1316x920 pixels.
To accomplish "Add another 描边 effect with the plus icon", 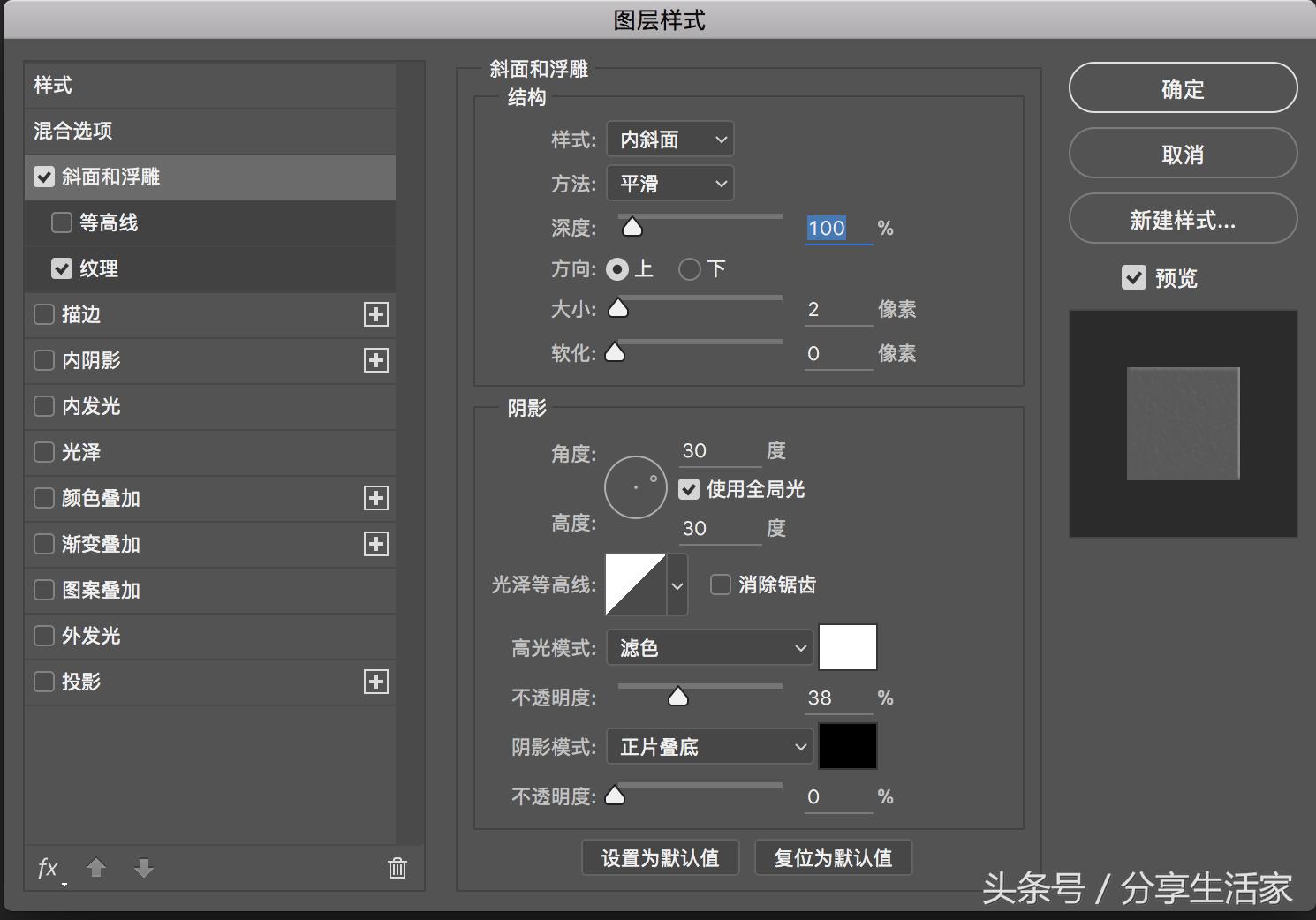I will coord(376,314).
